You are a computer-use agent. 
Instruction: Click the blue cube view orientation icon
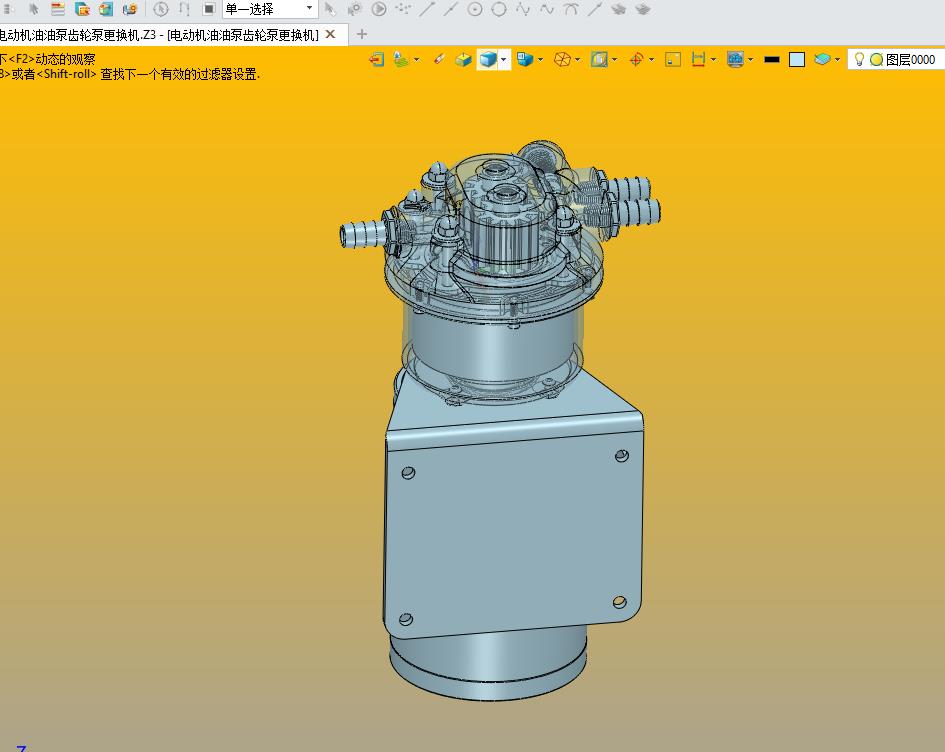524,59
